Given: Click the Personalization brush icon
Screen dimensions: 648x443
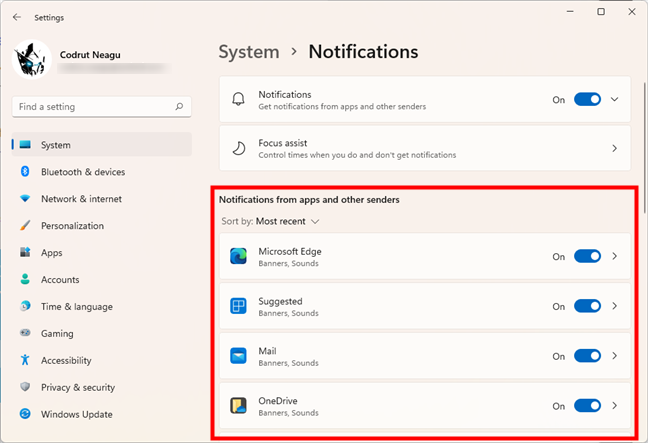Looking at the screenshot, I should (x=25, y=226).
